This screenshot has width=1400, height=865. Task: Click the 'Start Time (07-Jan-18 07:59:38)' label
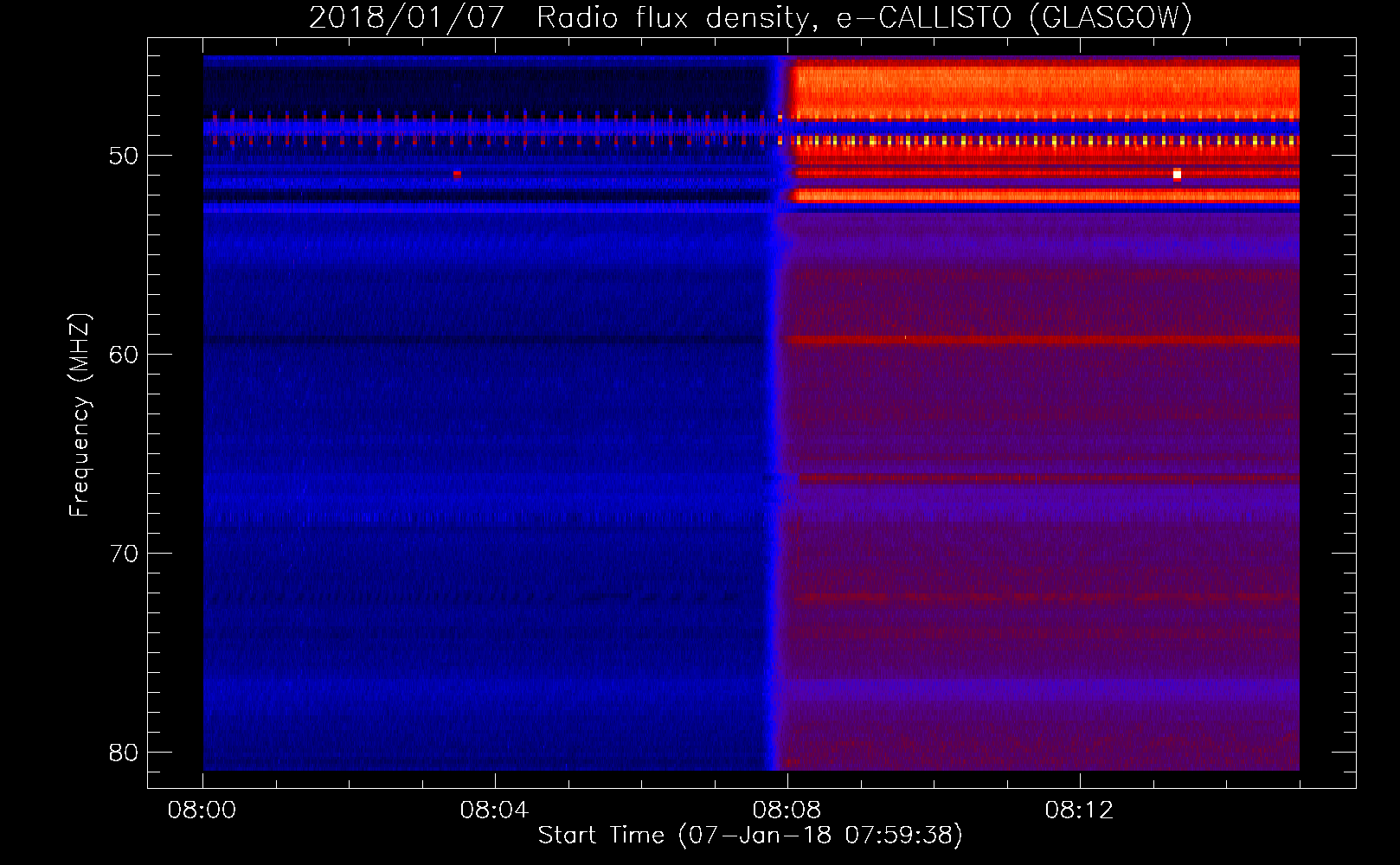(x=750, y=836)
